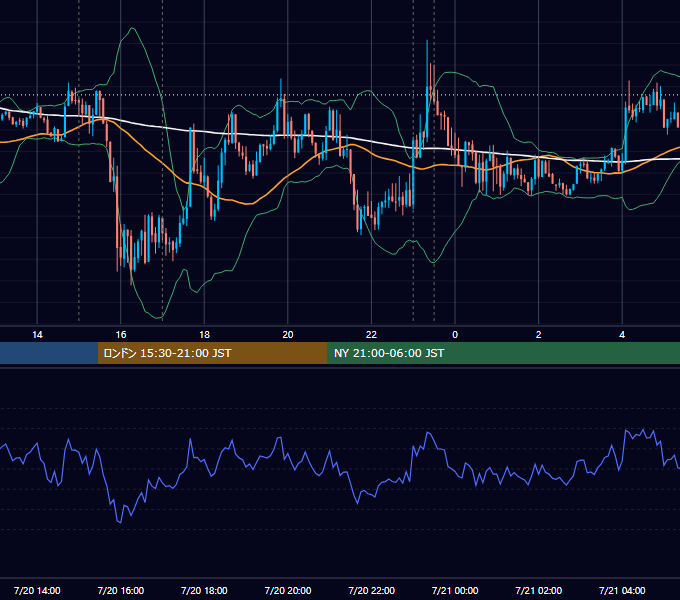Screen dimensions: 680x600
Task: Select the NY 21:00-06:00 JST session bar
Action: point(503,353)
